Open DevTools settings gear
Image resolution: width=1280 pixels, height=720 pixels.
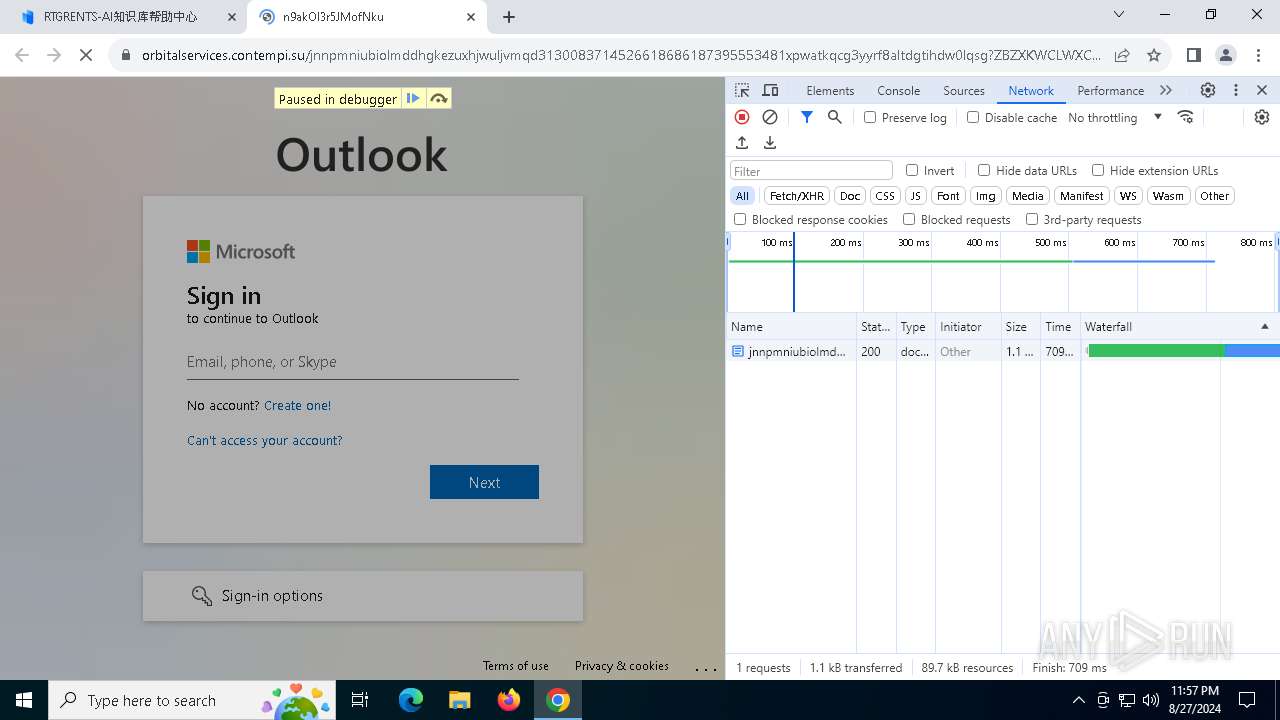tap(1208, 90)
